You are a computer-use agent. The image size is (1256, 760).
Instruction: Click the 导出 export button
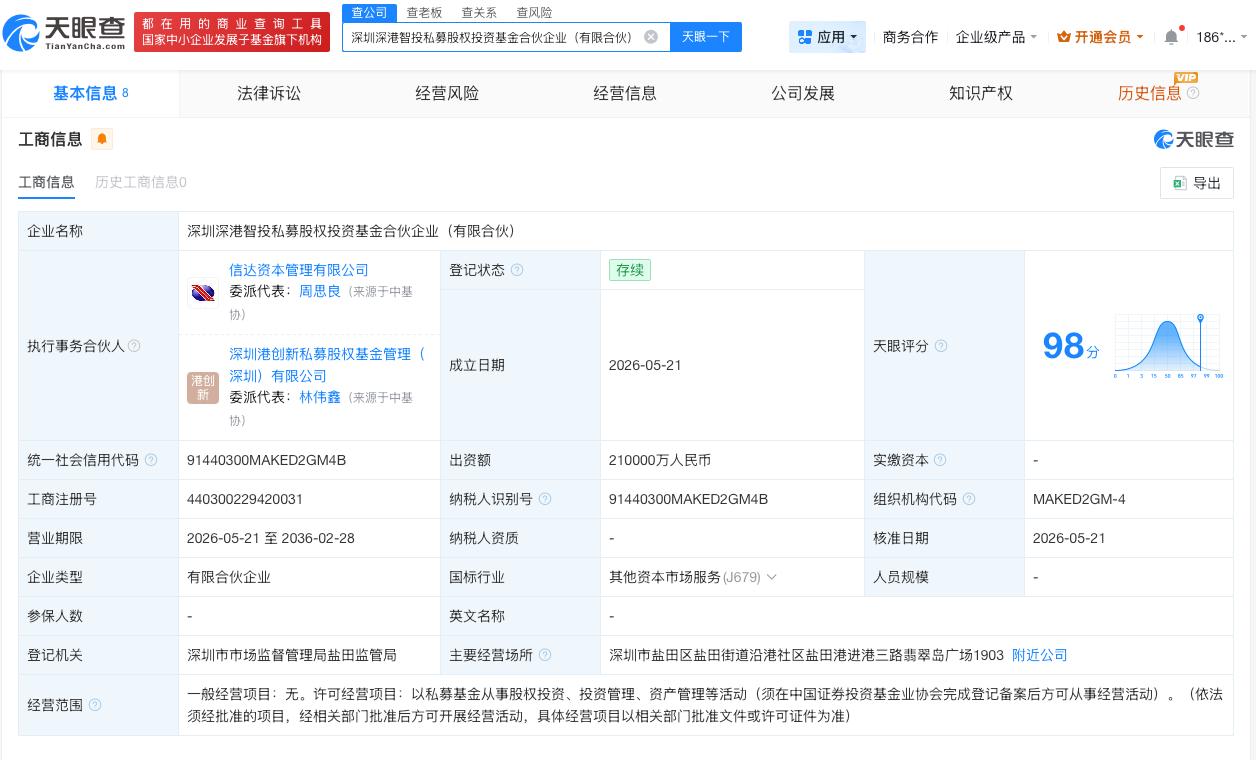(x=1197, y=183)
